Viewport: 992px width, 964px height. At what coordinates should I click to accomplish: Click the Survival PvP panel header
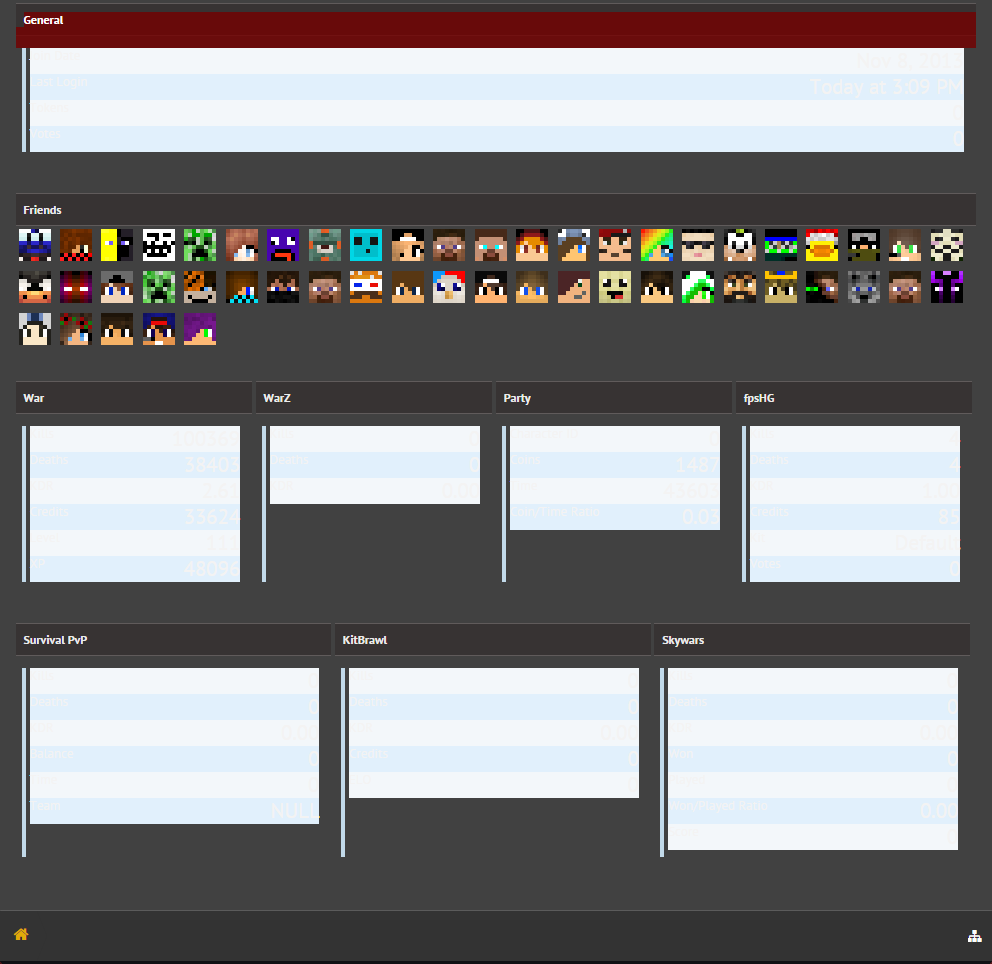point(173,640)
